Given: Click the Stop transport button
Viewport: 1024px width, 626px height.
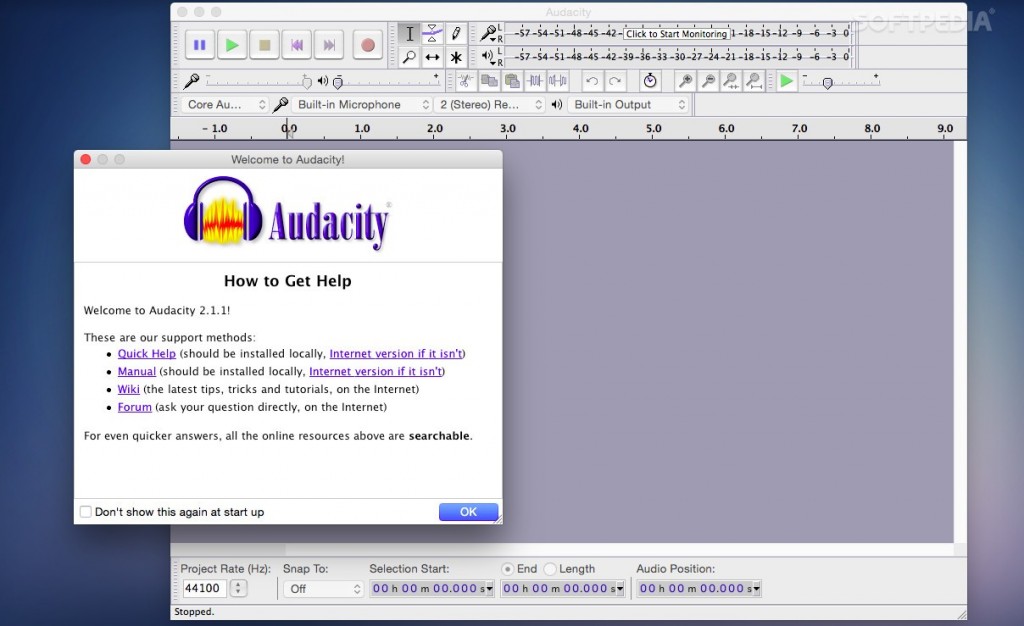Looking at the screenshot, I should pyautogui.click(x=264, y=45).
